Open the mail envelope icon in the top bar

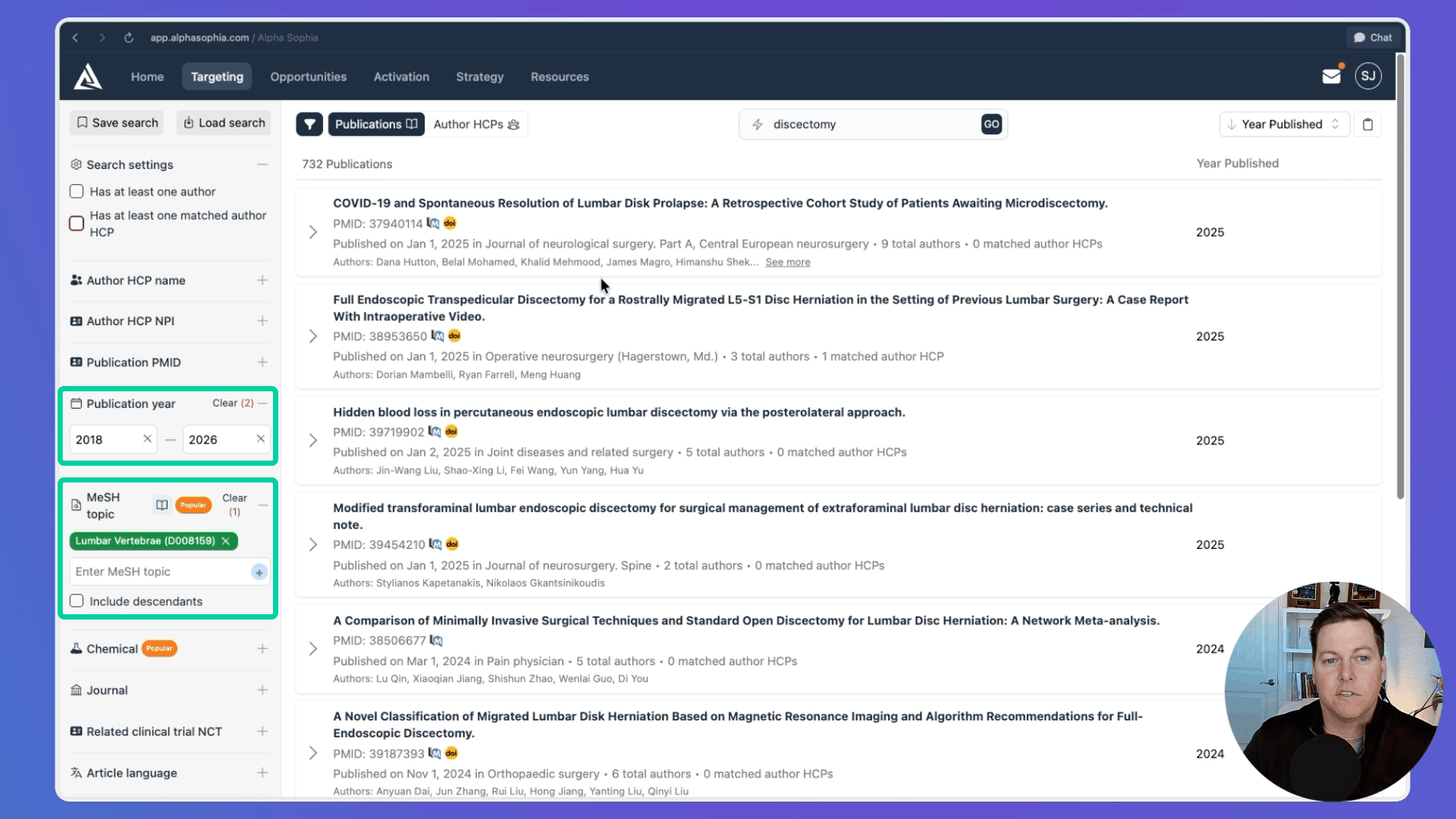(1332, 76)
